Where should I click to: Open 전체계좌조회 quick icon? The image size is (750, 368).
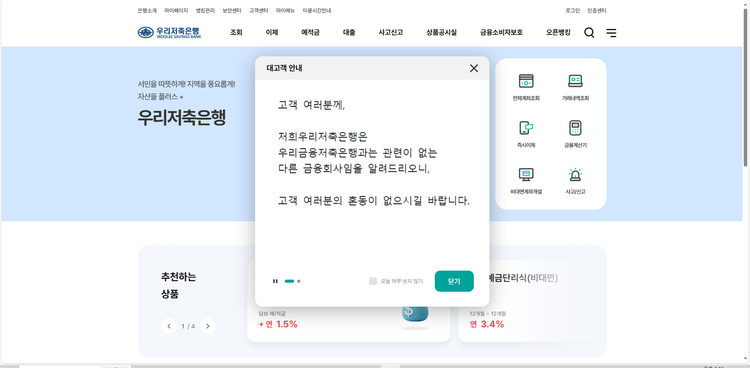pos(526,87)
